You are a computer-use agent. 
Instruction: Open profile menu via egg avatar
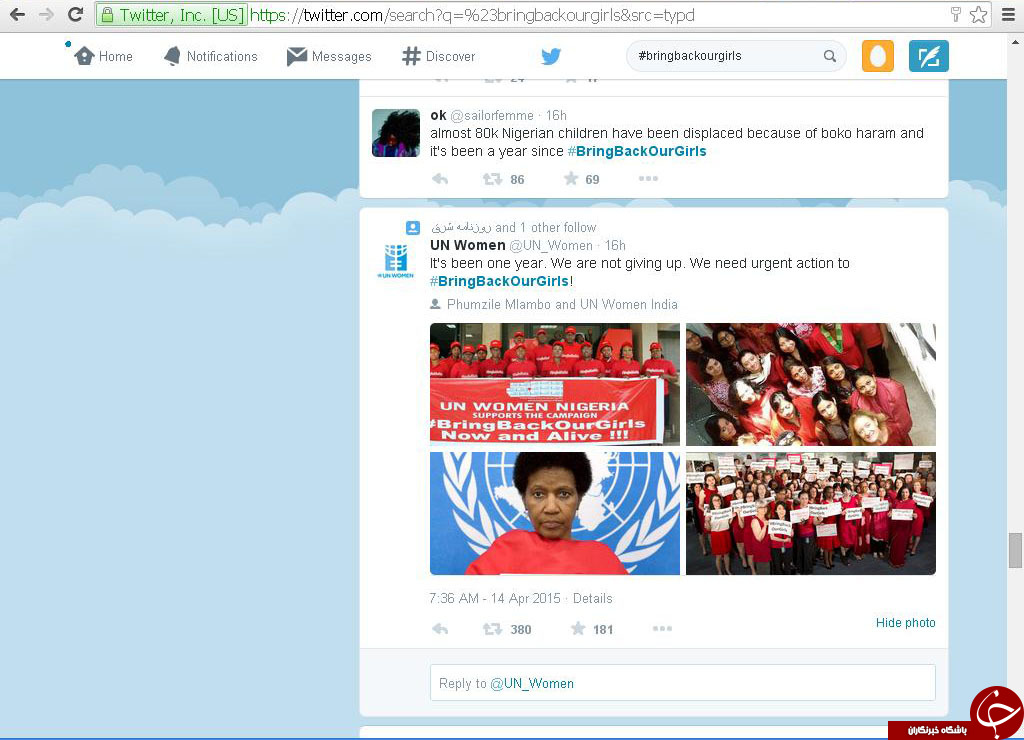[878, 56]
